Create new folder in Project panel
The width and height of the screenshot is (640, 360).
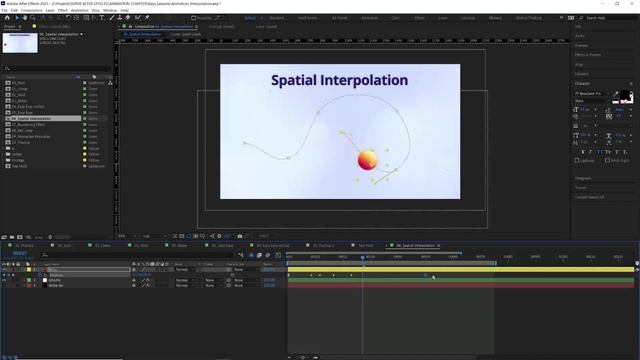point(12,237)
